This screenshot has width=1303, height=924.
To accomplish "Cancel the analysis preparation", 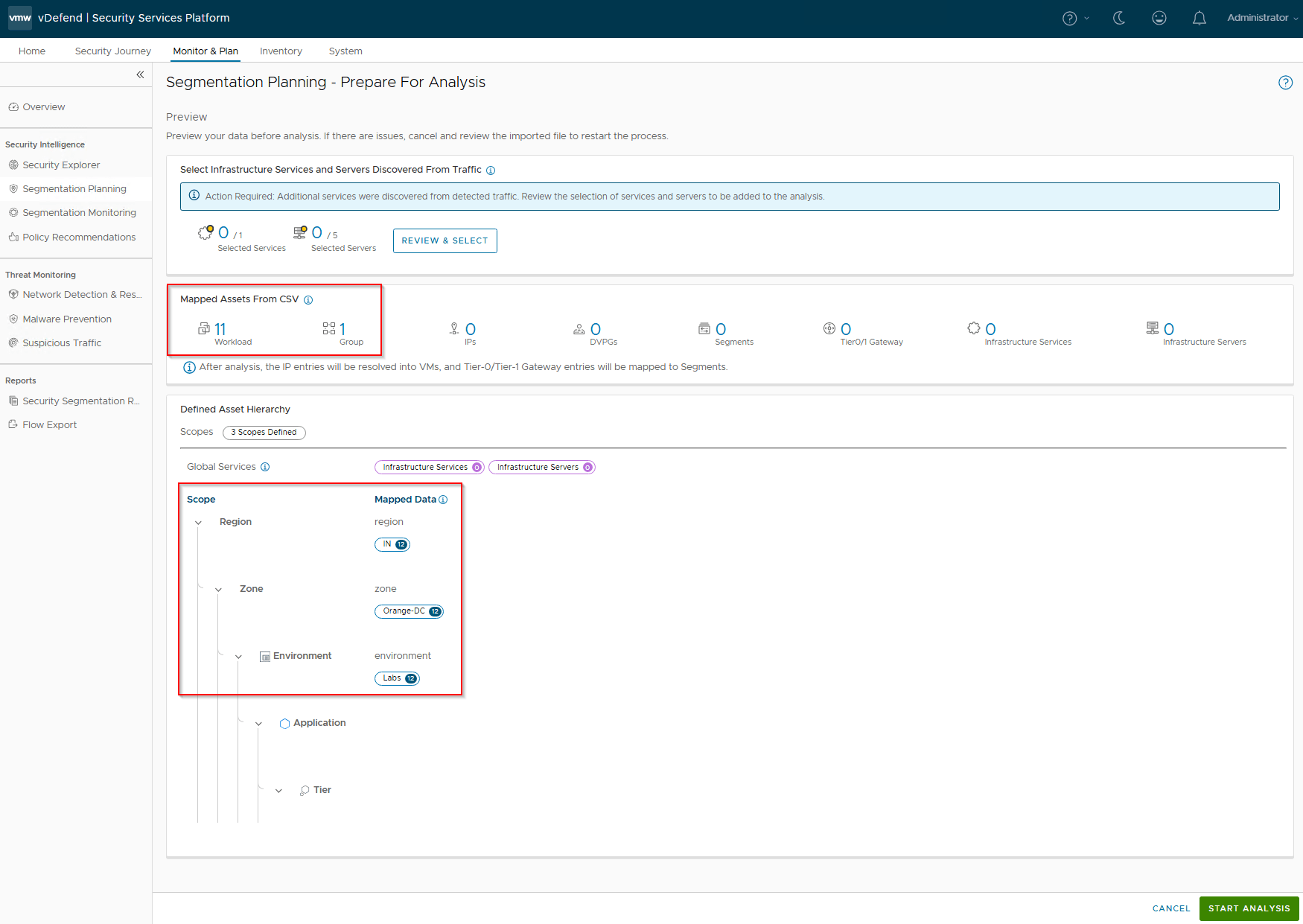I will tap(1171, 908).
